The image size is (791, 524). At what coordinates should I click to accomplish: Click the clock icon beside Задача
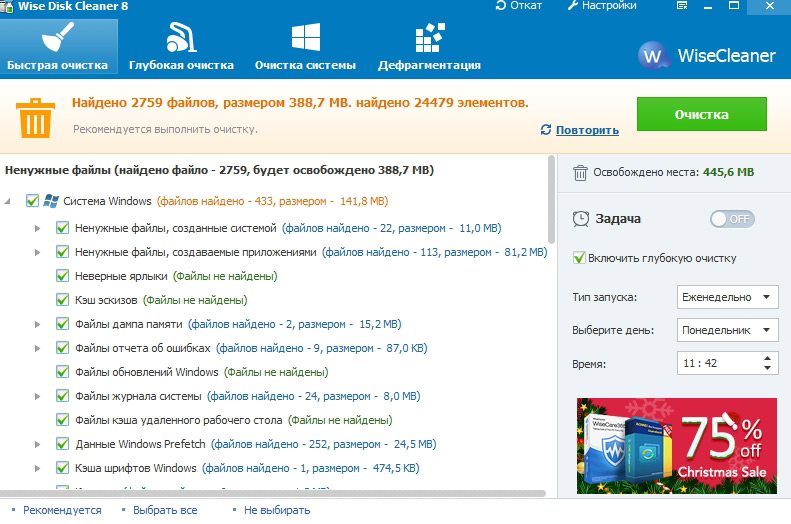click(x=581, y=218)
